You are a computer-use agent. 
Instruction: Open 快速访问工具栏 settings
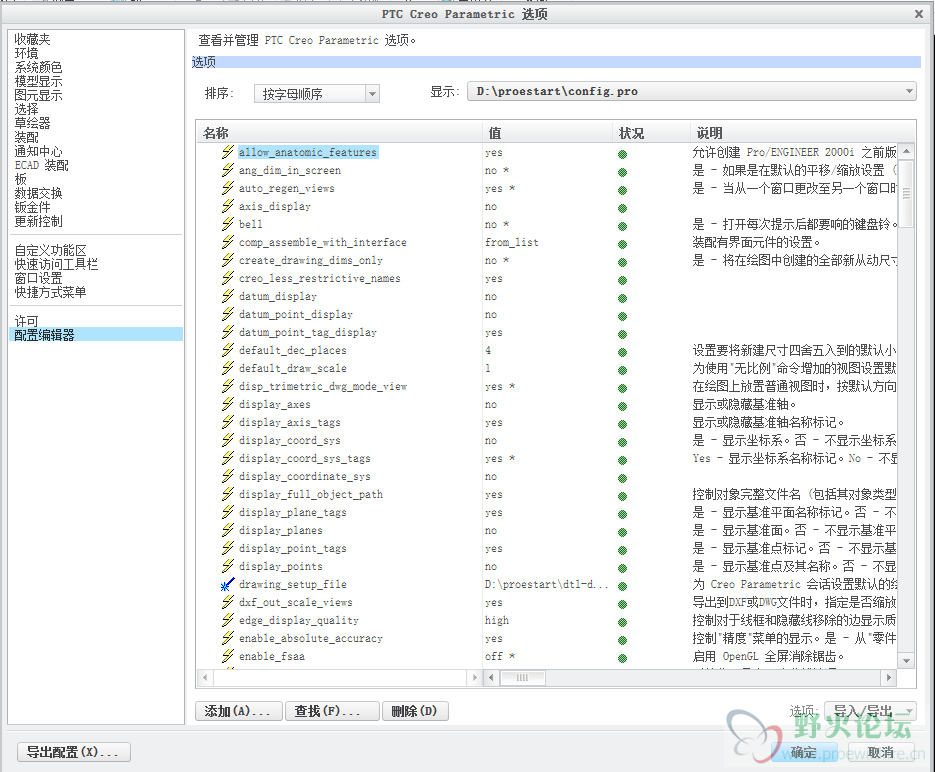pos(56,264)
